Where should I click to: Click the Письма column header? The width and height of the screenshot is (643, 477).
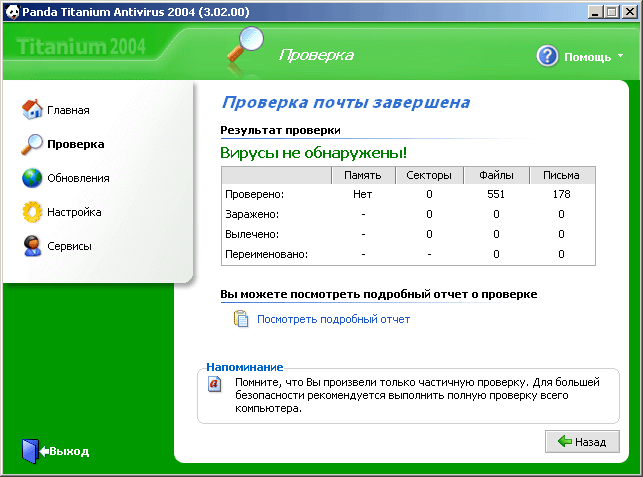tap(561, 175)
